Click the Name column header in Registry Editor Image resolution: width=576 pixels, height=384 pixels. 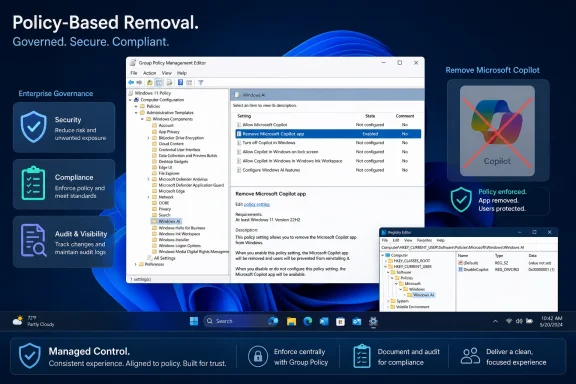coord(463,255)
